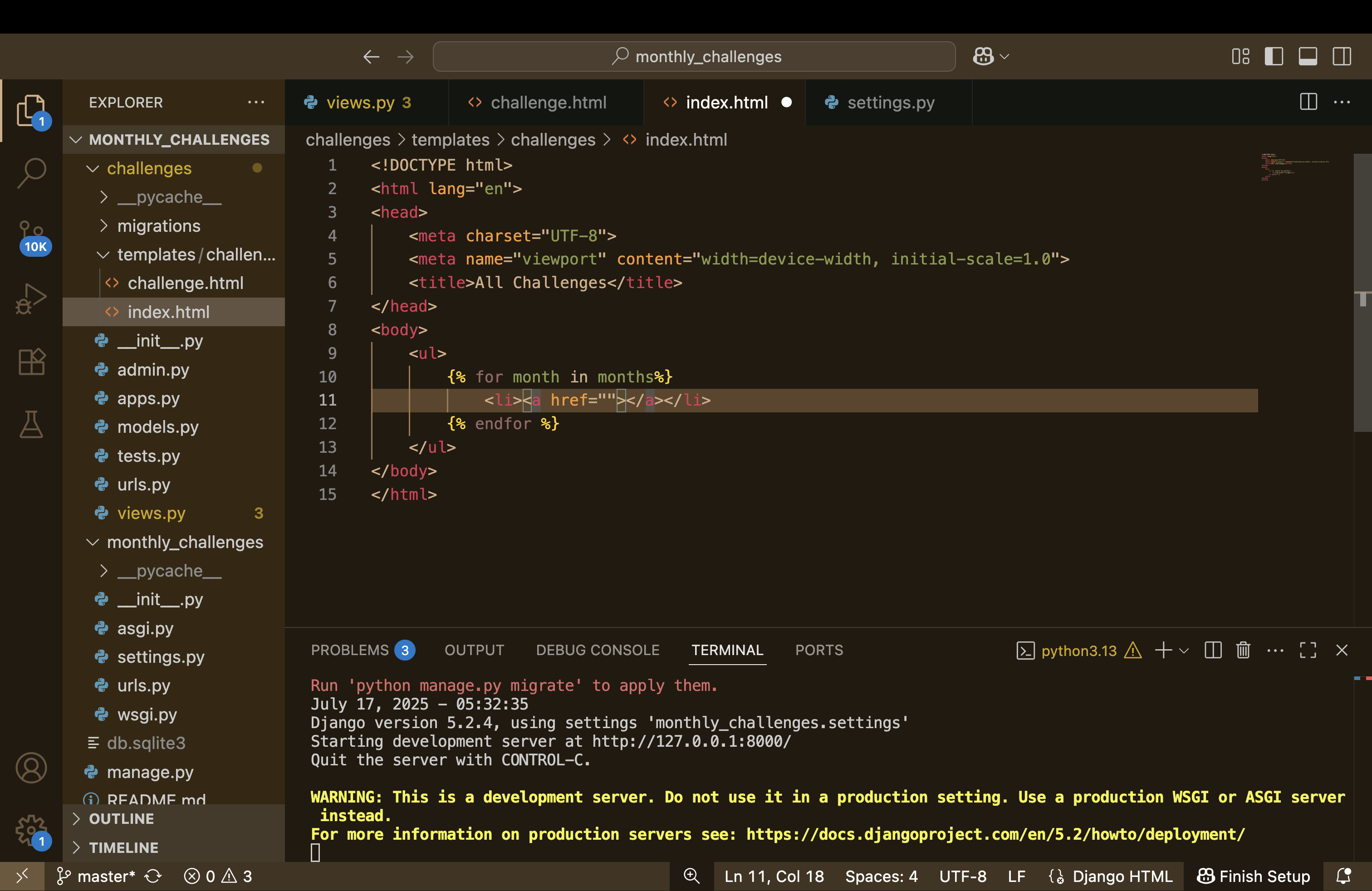
Task: Expand the migrations folder
Action: 158,226
